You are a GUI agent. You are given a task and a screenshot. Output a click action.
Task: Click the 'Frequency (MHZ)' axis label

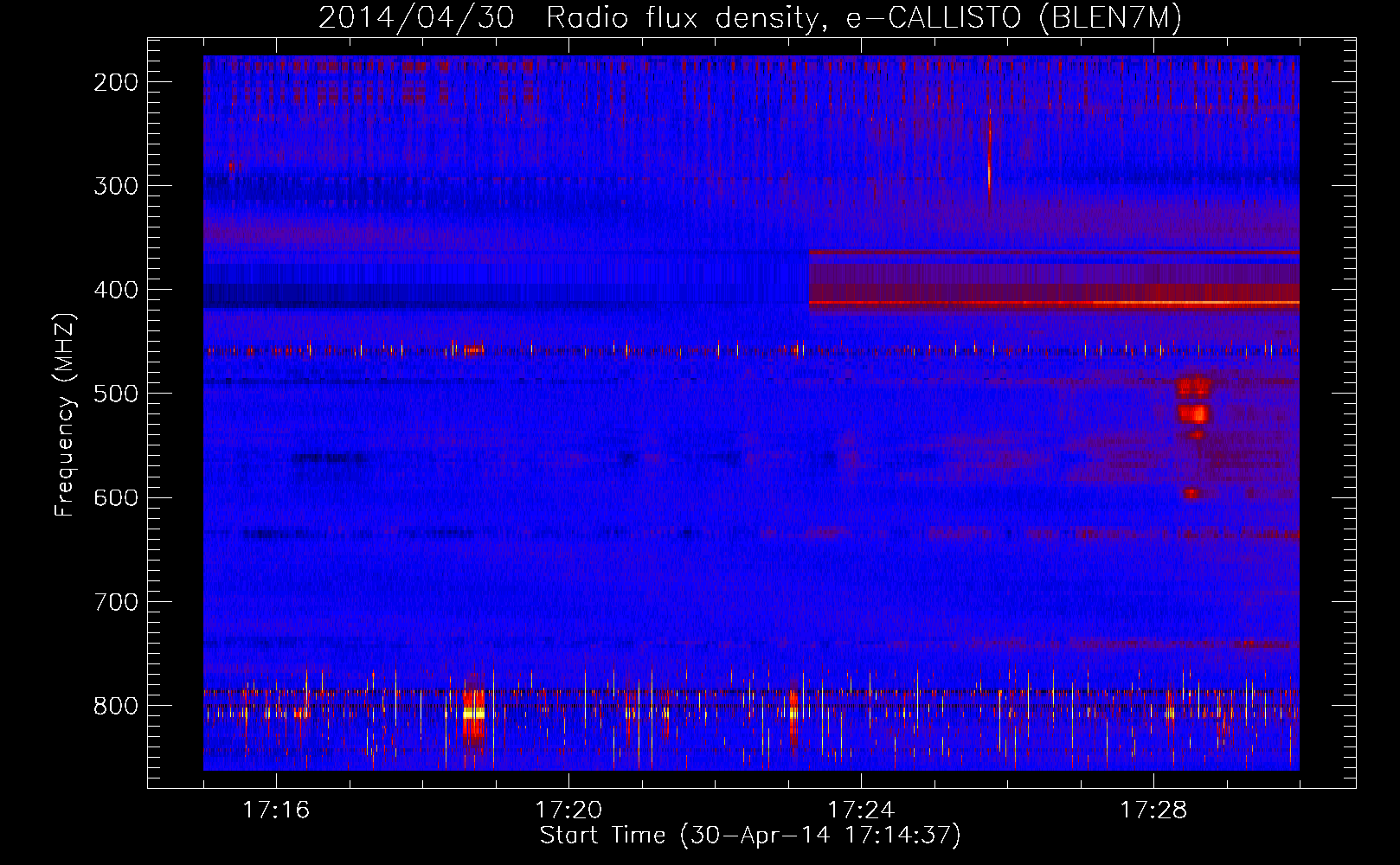point(65,414)
